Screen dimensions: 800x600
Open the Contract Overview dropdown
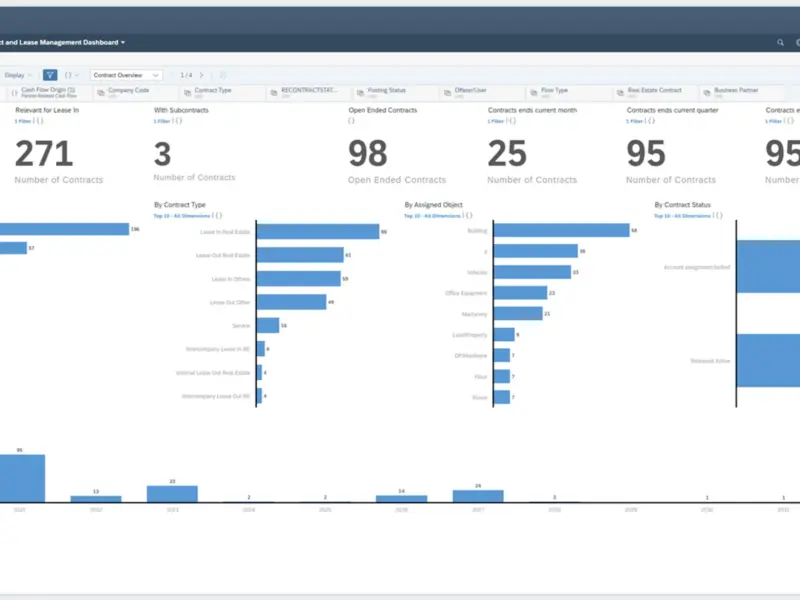126,75
